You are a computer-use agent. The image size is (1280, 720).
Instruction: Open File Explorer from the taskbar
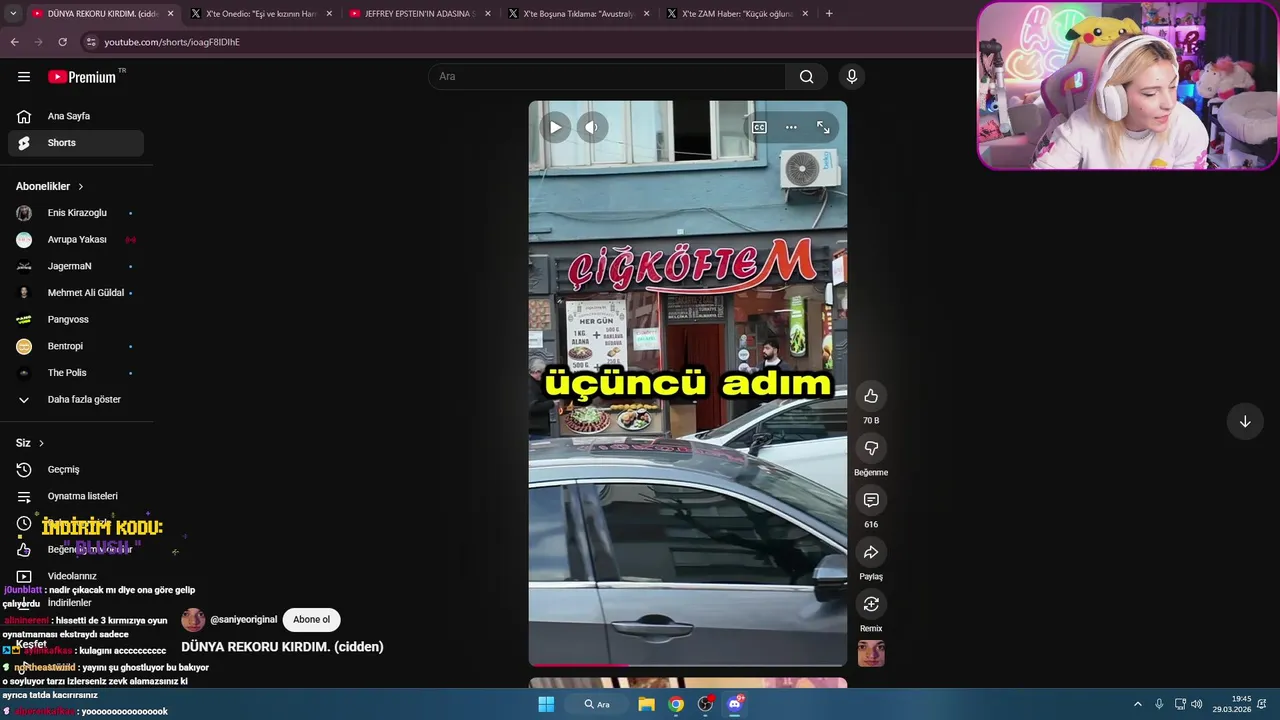coord(646,704)
